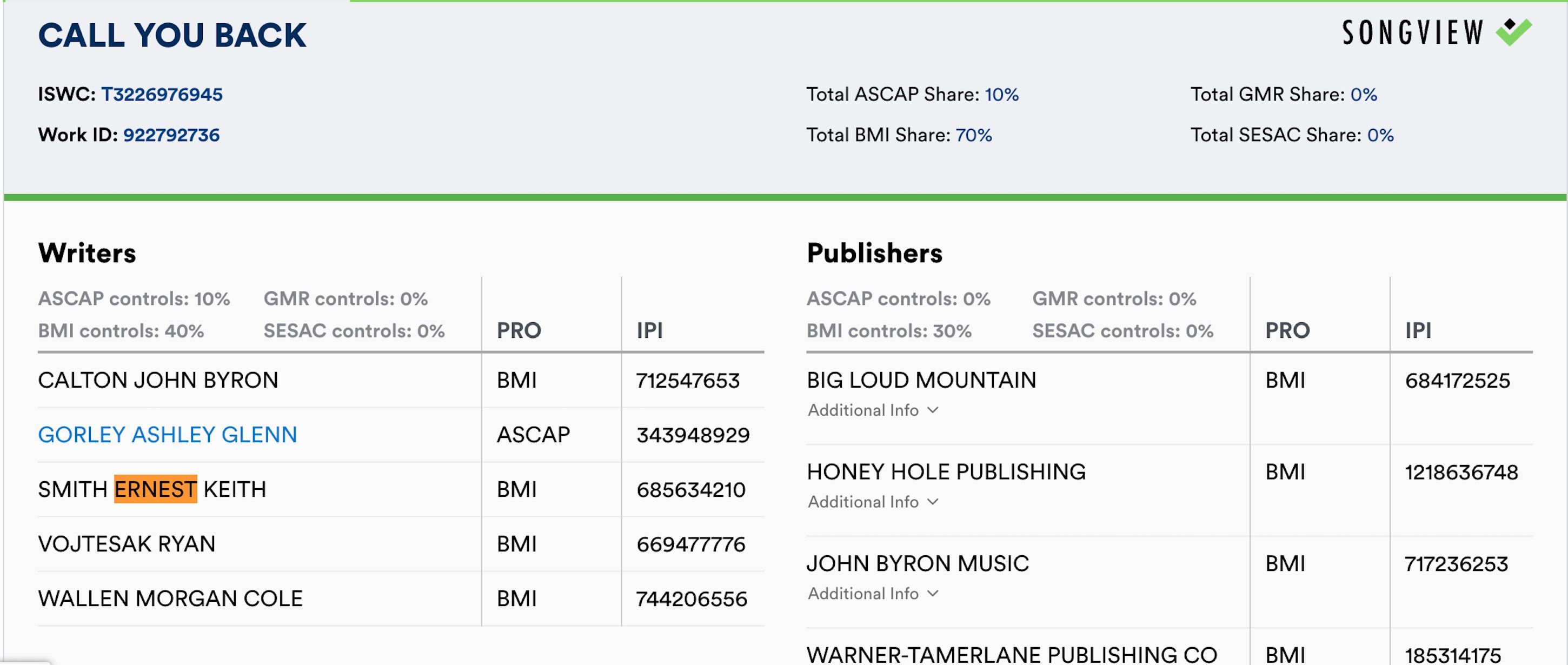Click Total ASCAP Share 10% value

(1001, 94)
